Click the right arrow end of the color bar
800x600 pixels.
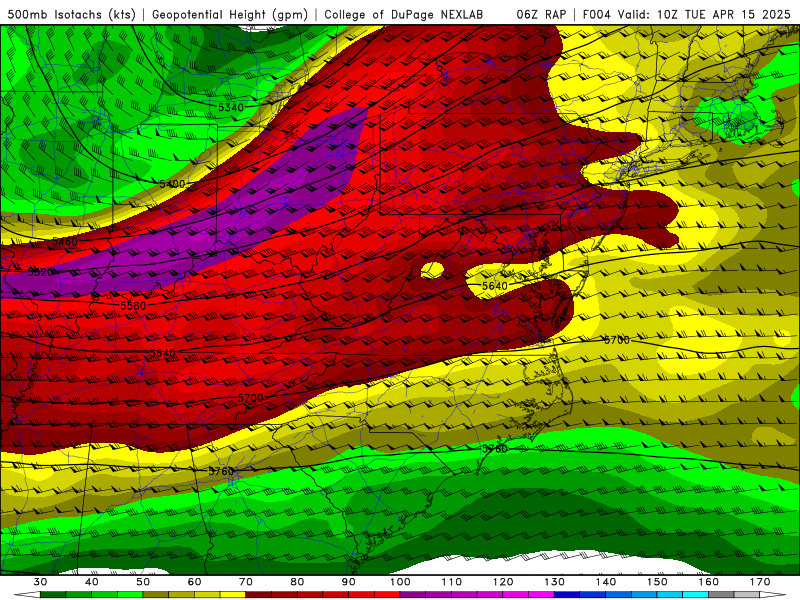click(773, 595)
